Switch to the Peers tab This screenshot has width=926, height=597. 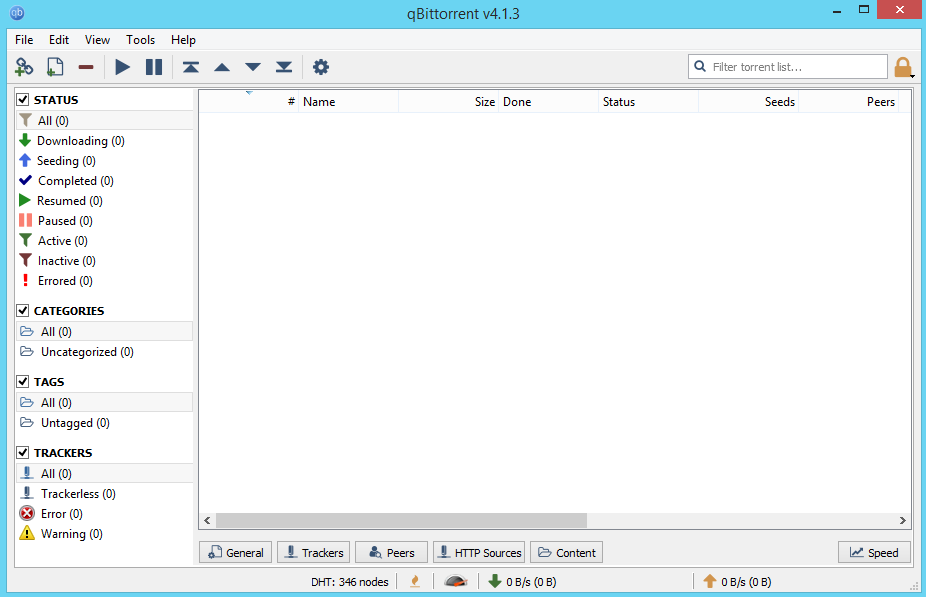(392, 553)
